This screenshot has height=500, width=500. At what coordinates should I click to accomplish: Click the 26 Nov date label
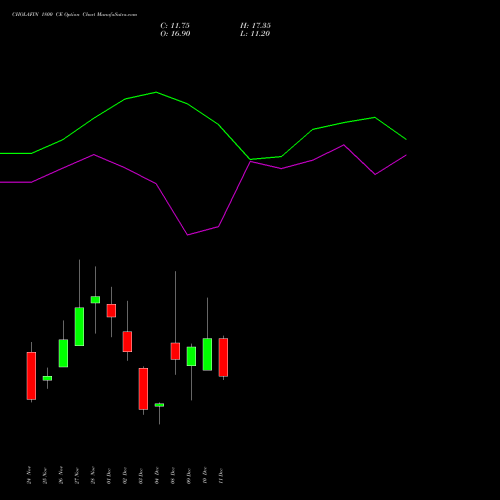pos(61,475)
